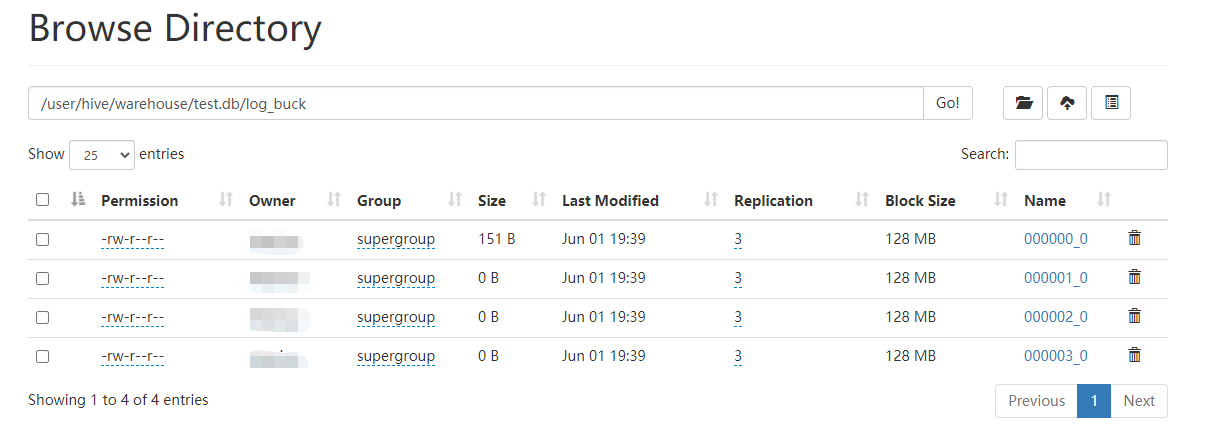Viewport: 1228px width, 435px height.
Task: Click the Replication column header text
Action: 773,200
